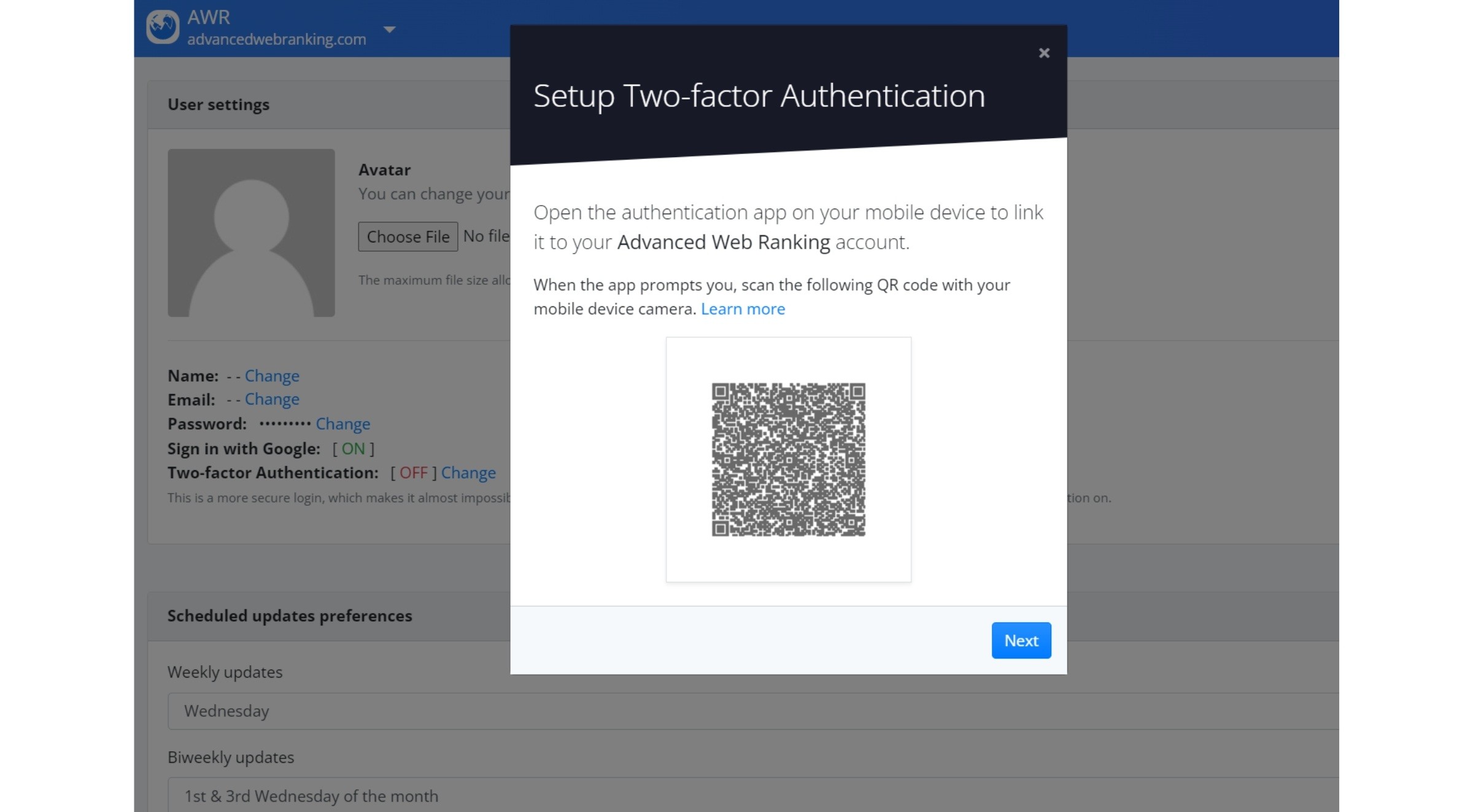Click the avatar placeholder image
This screenshot has height=812, width=1473.
pyautogui.click(x=251, y=233)
